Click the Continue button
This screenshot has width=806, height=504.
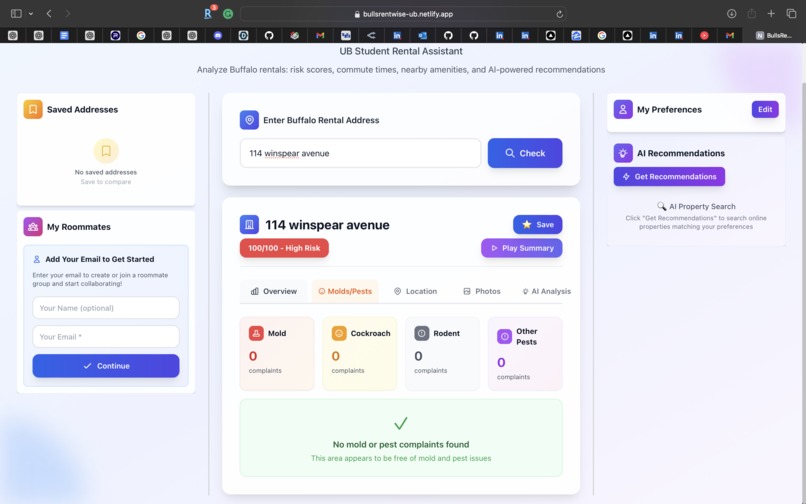(106, 366)
